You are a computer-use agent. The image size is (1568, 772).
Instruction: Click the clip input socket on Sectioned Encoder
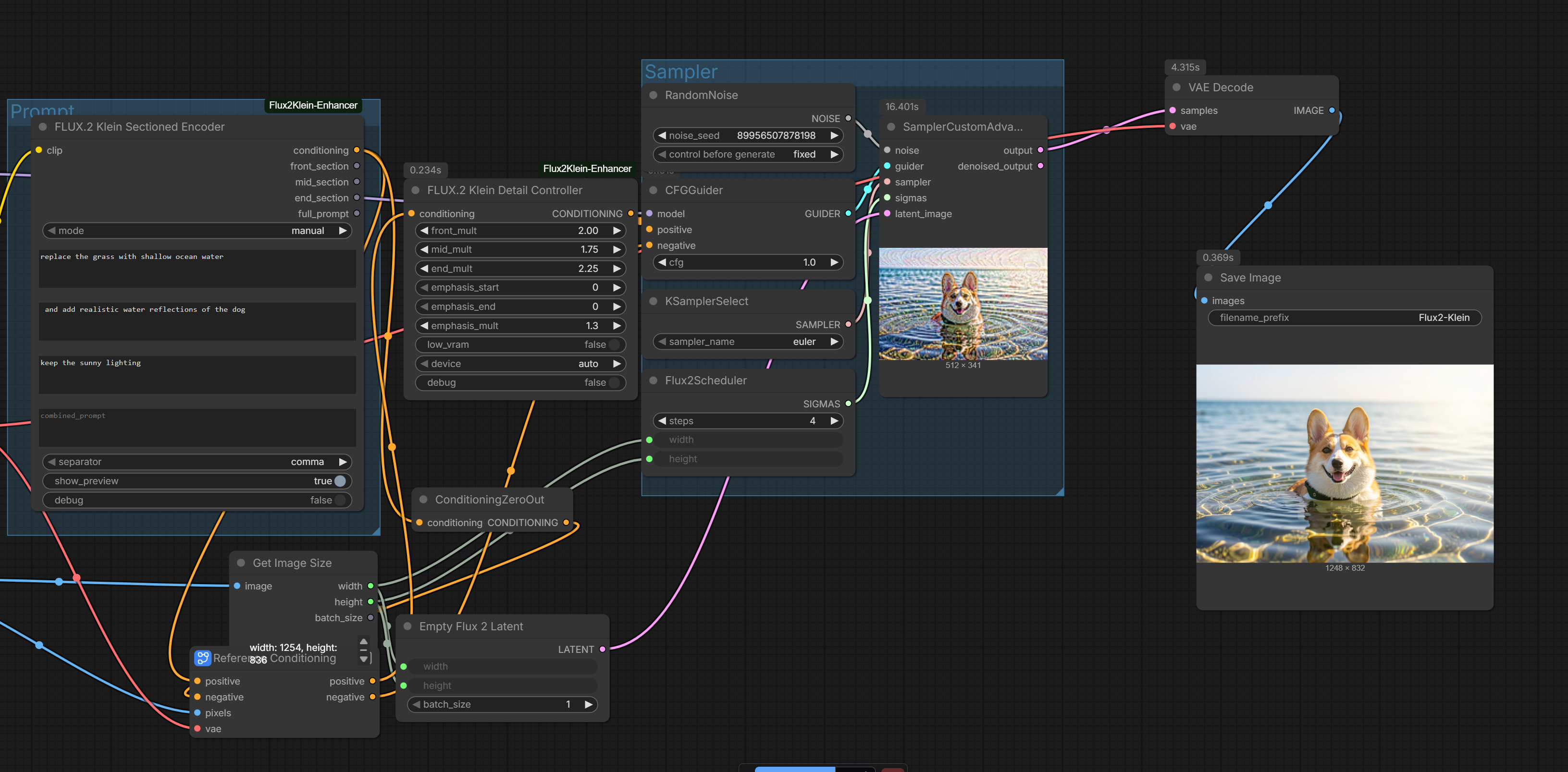point(39,150)
